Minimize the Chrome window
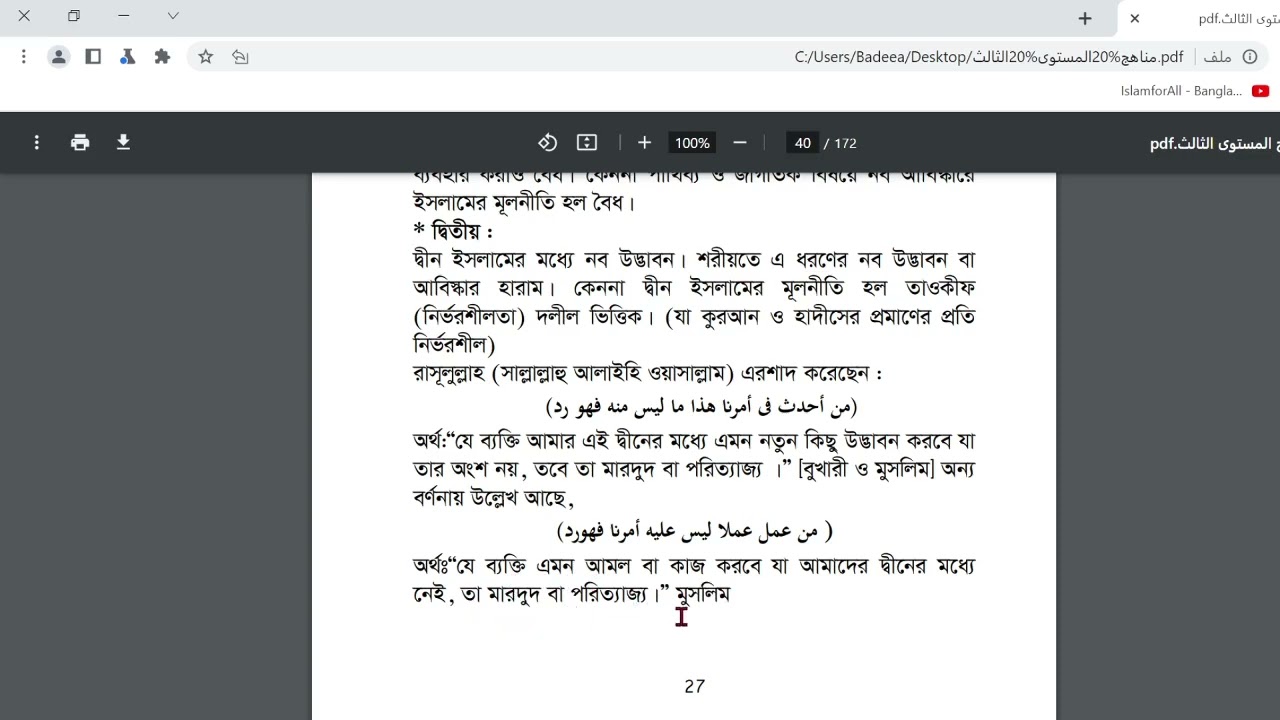The image size is (1280, 720). point(123,16)
